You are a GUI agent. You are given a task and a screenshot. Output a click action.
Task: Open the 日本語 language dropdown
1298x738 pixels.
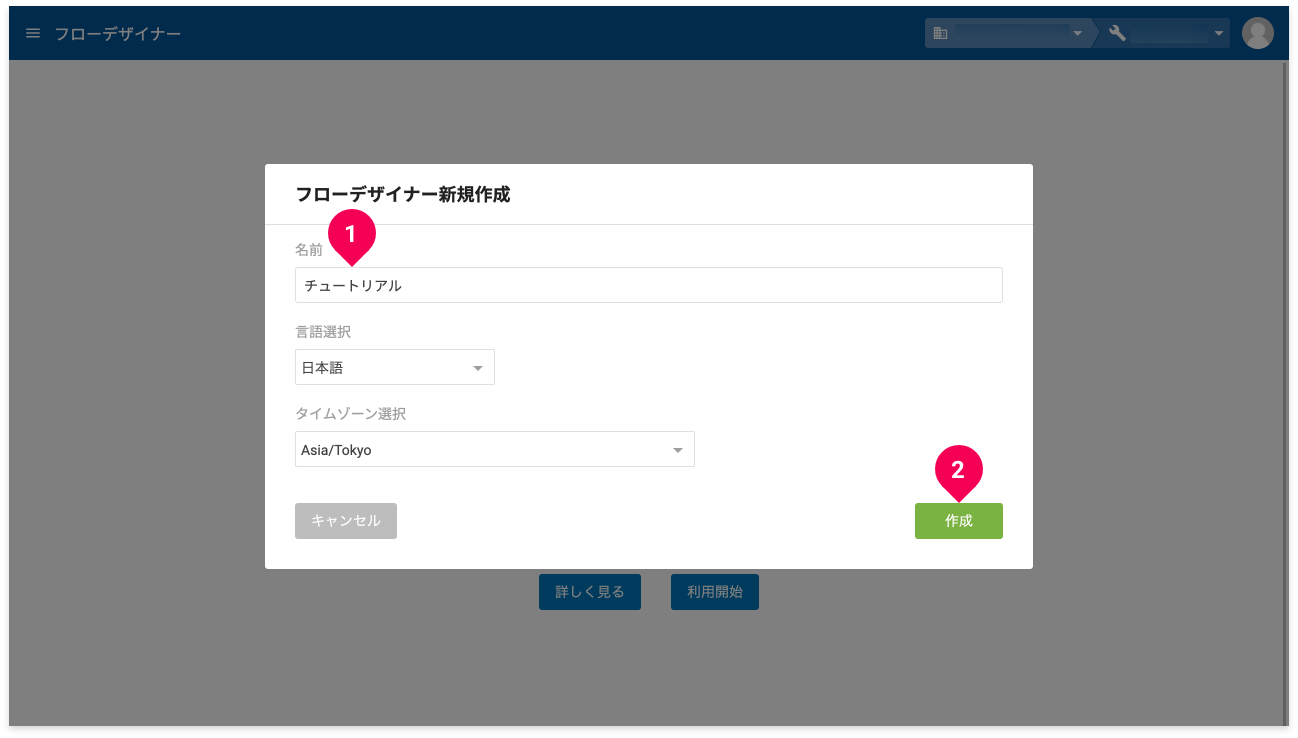(x=395, y=367)
